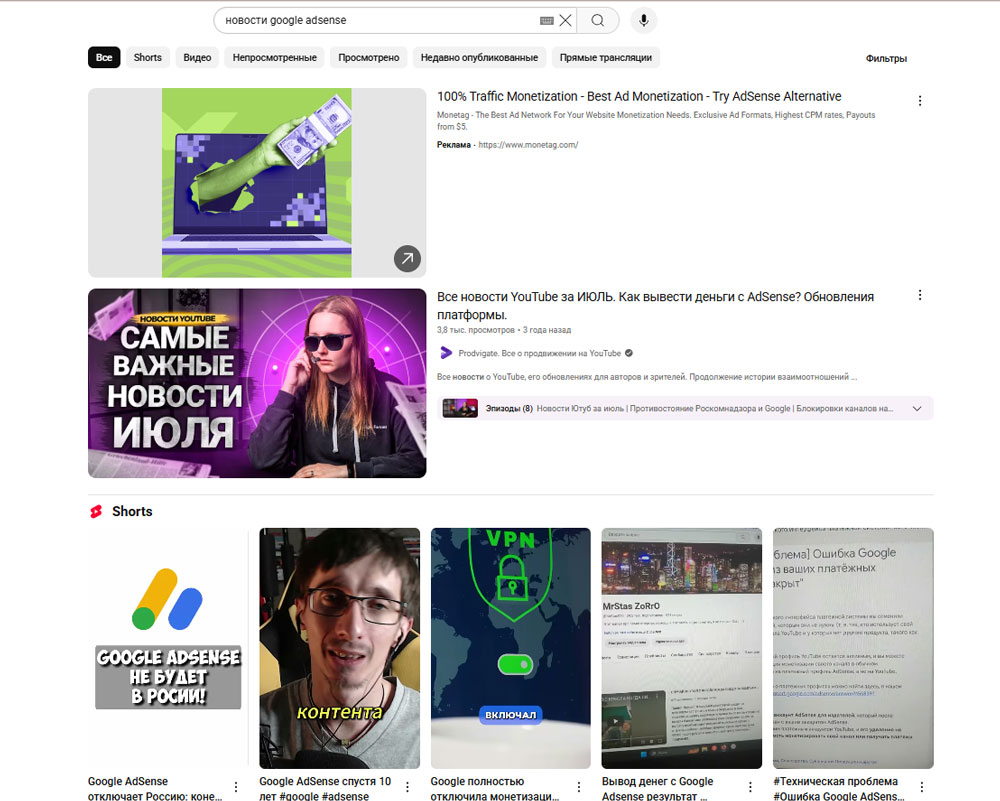Click the Реклама label under the ad

point(453,145)
